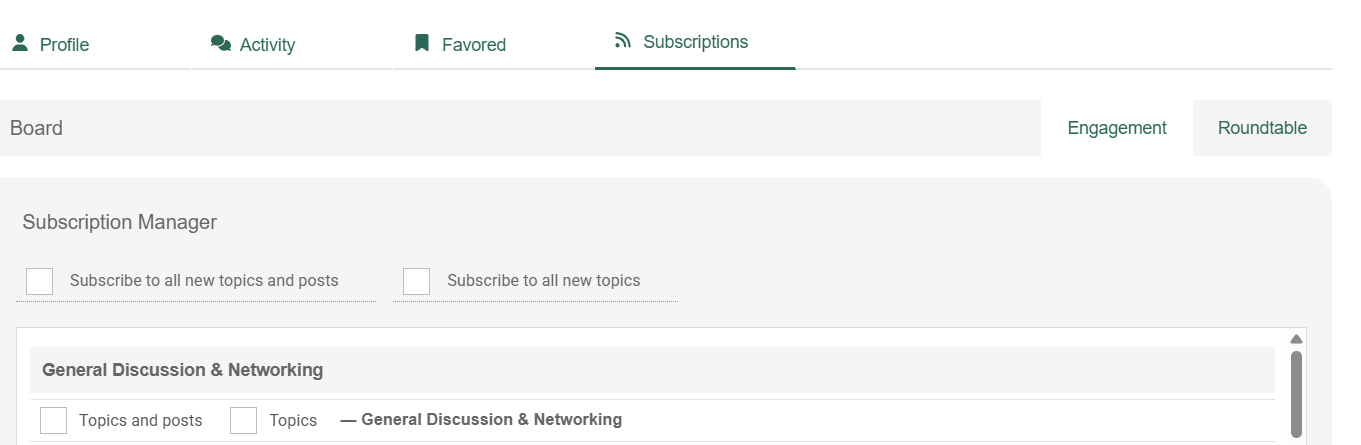Click the Subscription Manager heading
Viewport: 1361px width, 445px height.
(x=120, y=222)
